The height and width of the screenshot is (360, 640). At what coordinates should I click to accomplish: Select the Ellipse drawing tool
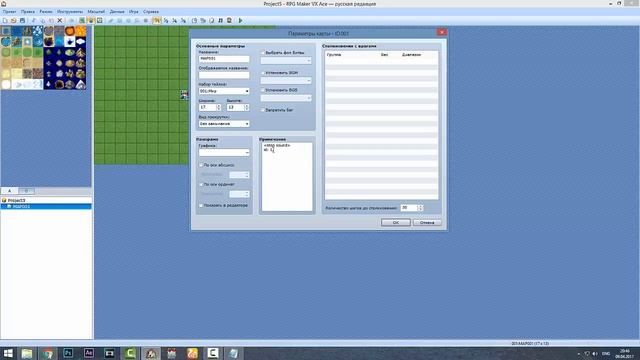pos(128,20)
